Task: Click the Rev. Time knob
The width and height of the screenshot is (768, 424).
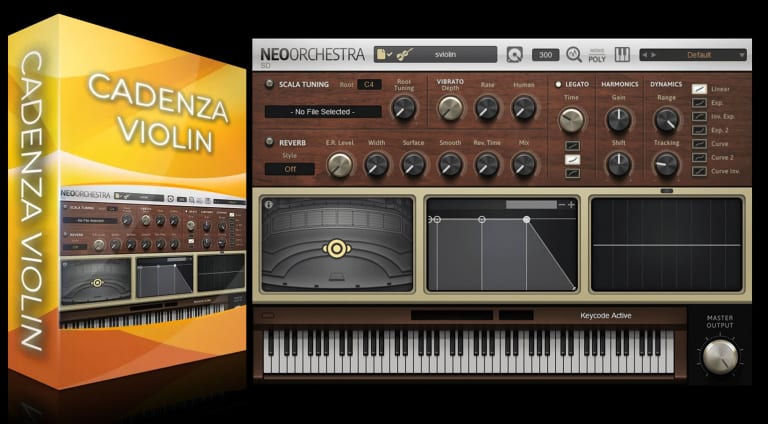Action: tap(487, 165)
